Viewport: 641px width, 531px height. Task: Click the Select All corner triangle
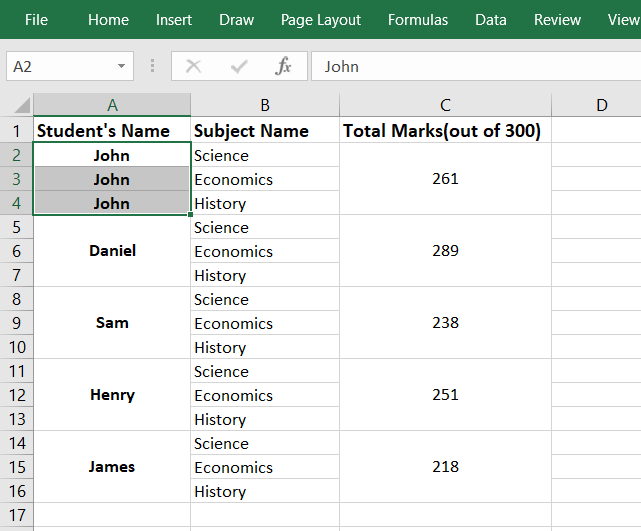click(21, 105)
